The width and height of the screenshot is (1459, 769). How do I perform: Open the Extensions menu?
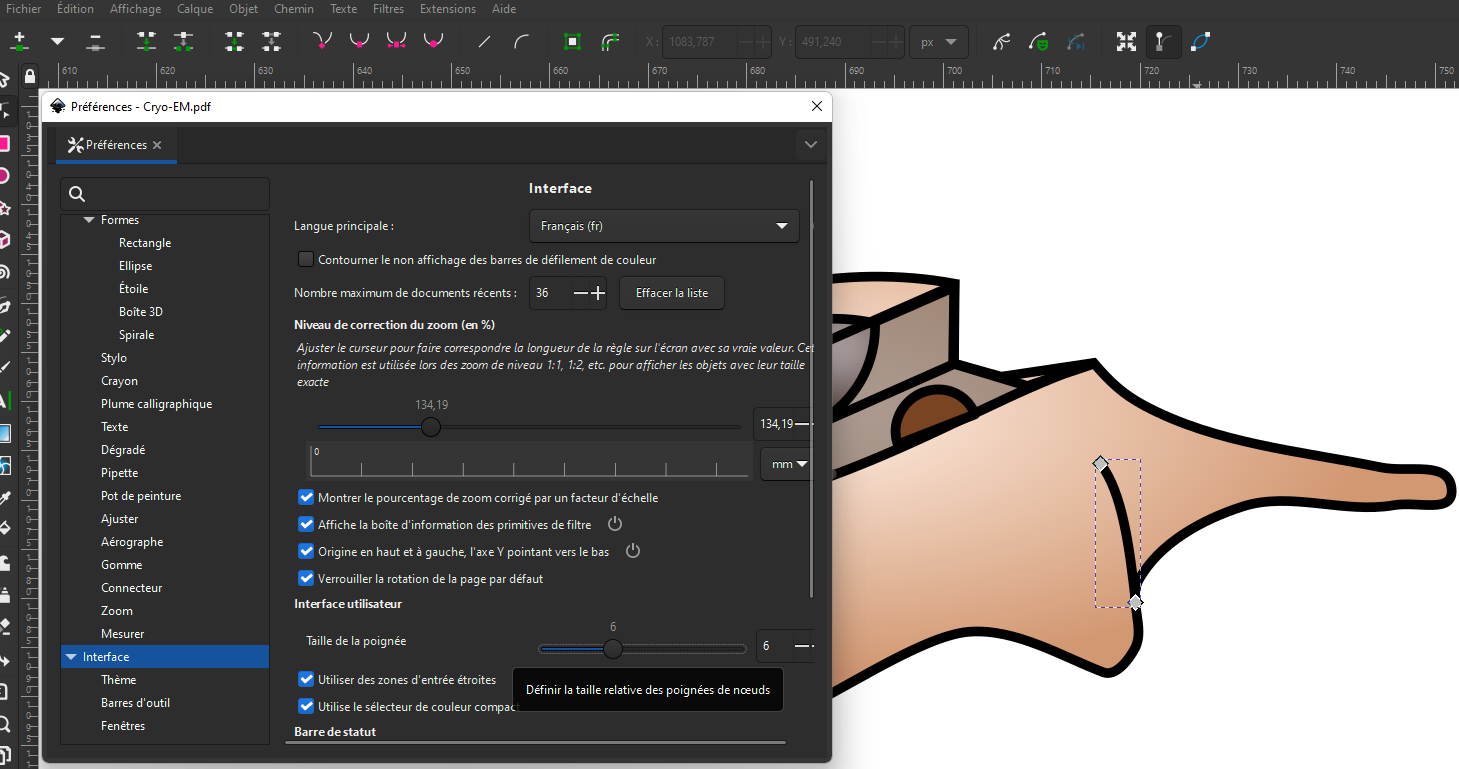447,9
